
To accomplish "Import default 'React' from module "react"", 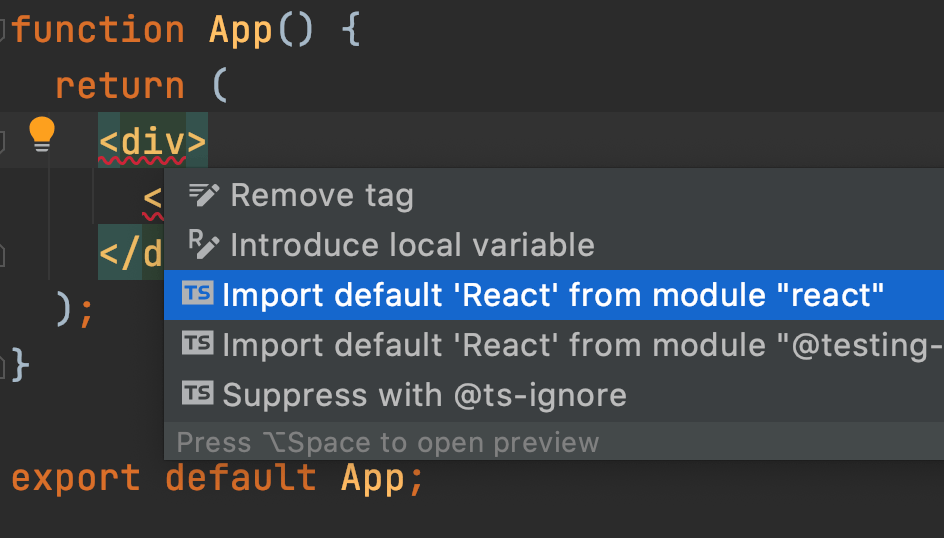I will click(553, 295).
